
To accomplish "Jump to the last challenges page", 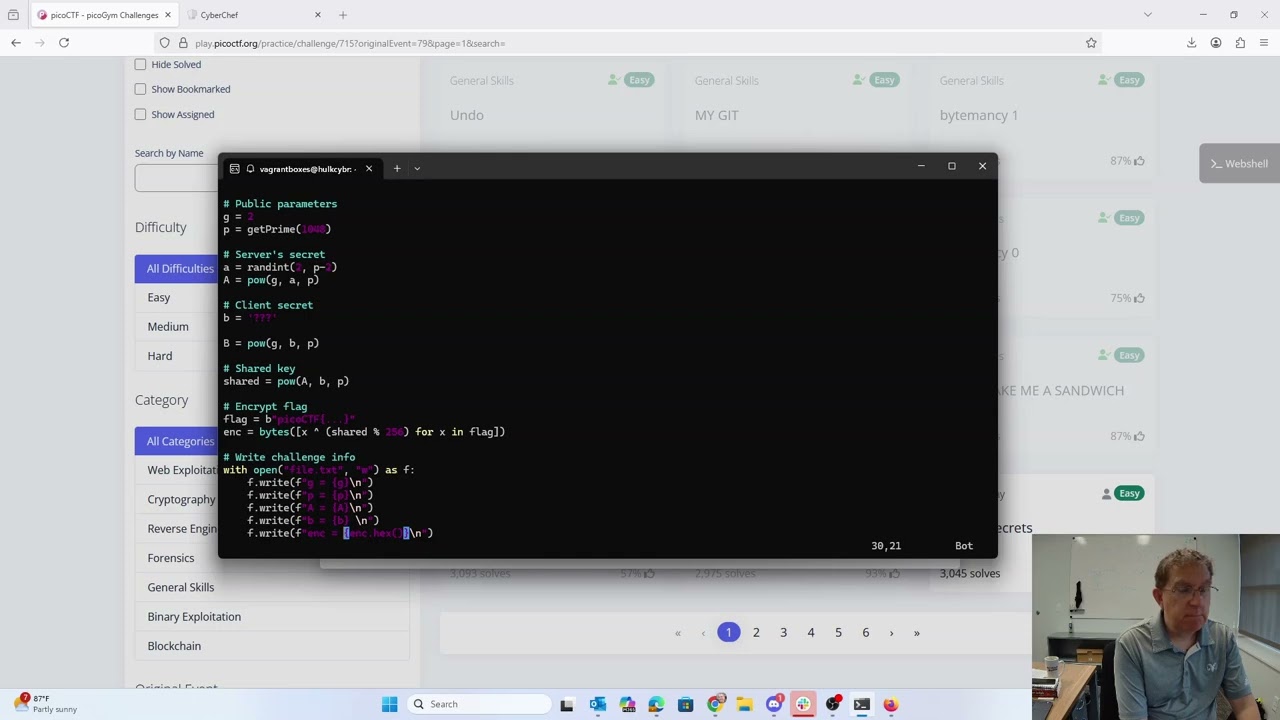I will pyautogui.click(x=916, y=632).
